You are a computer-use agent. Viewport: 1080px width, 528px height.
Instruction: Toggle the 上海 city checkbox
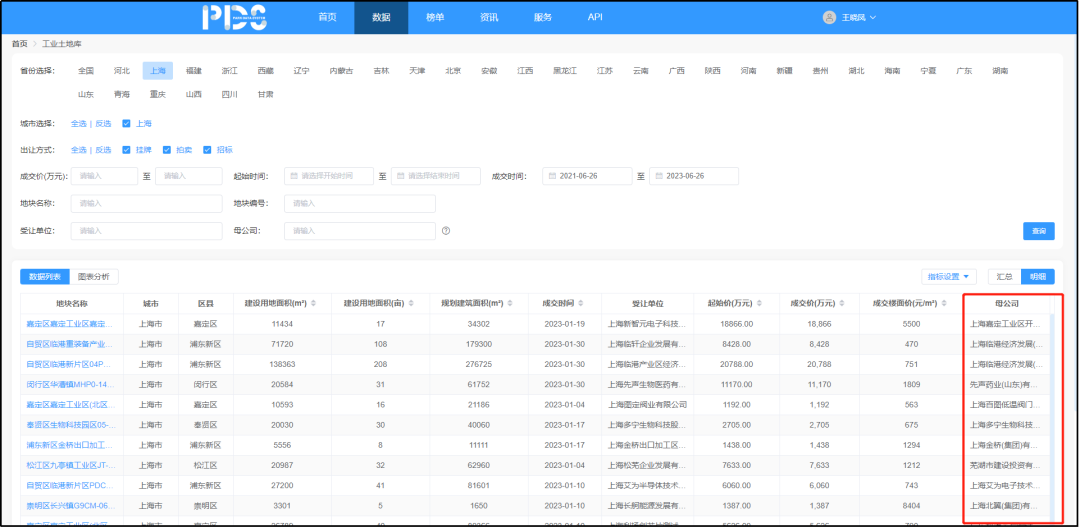click(x=126, y=123)
